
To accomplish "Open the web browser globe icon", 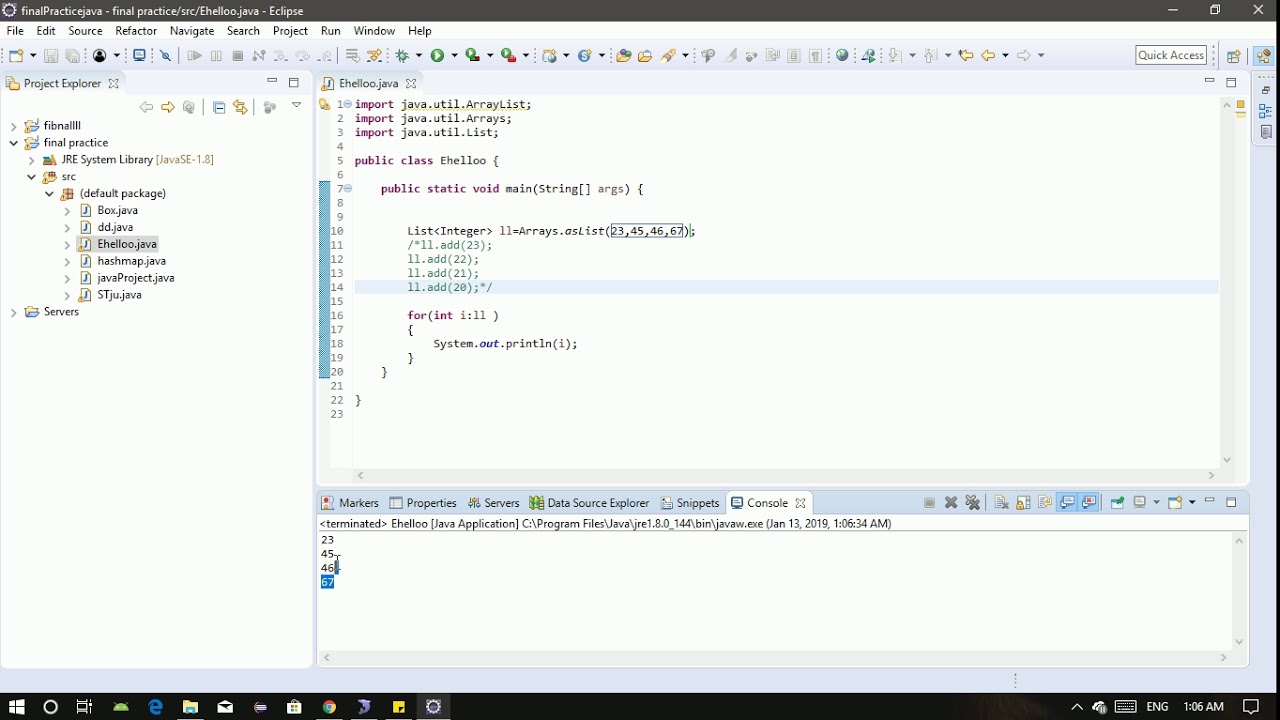I will coord(843,56).
